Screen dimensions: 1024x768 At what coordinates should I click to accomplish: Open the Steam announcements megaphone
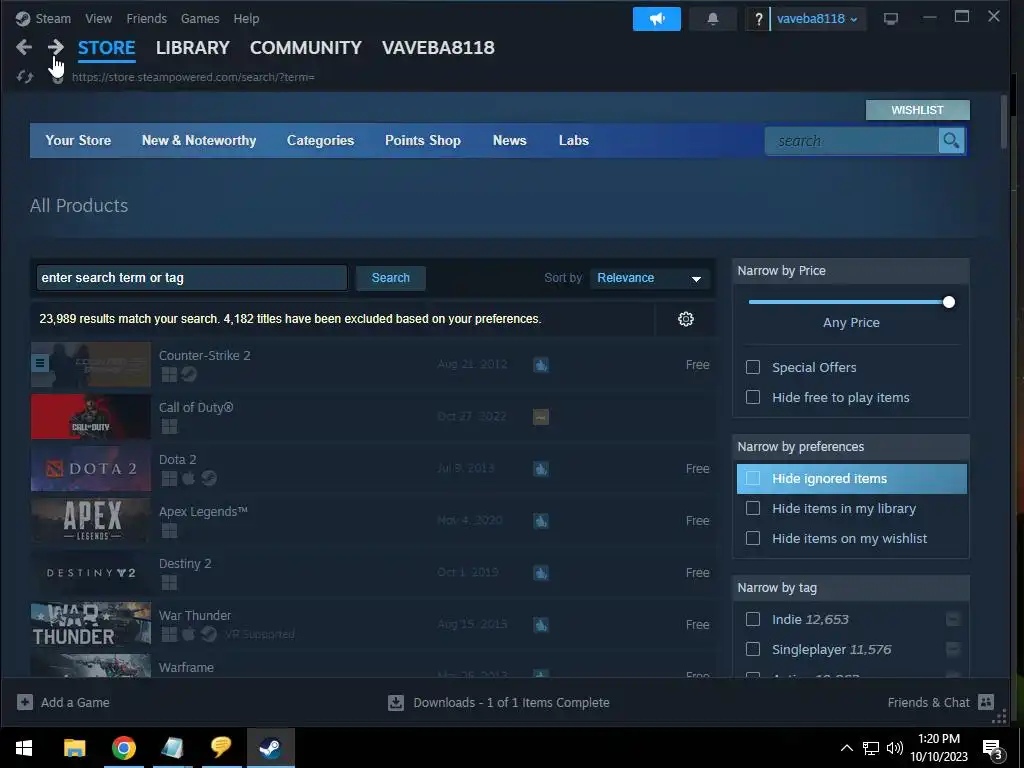tap(656, 19)
